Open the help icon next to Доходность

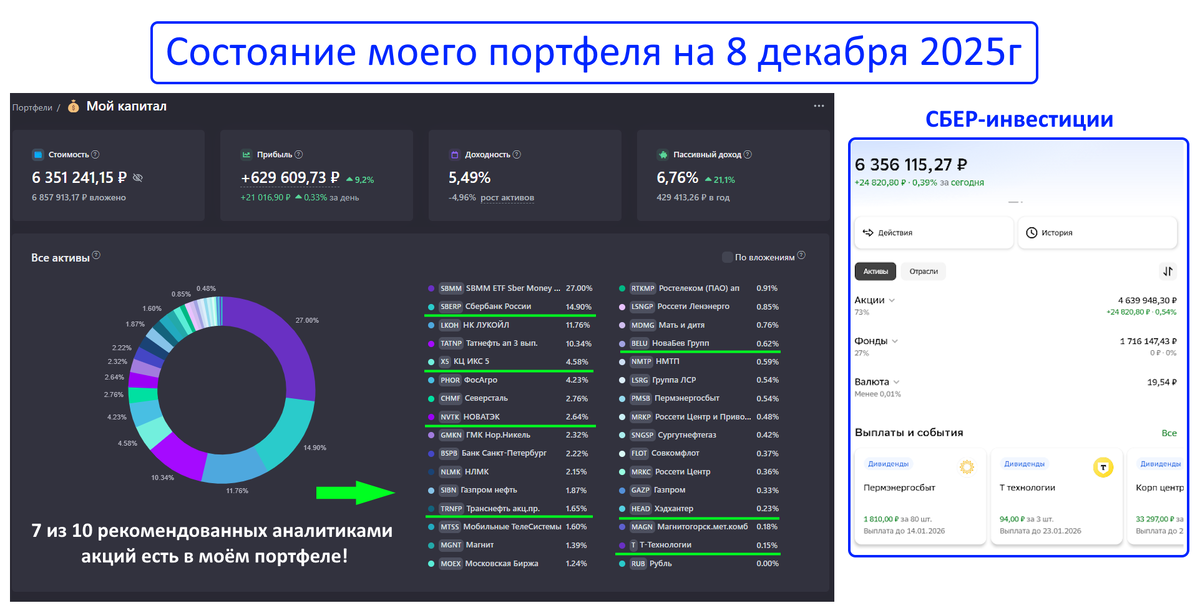tap(519, 155)
